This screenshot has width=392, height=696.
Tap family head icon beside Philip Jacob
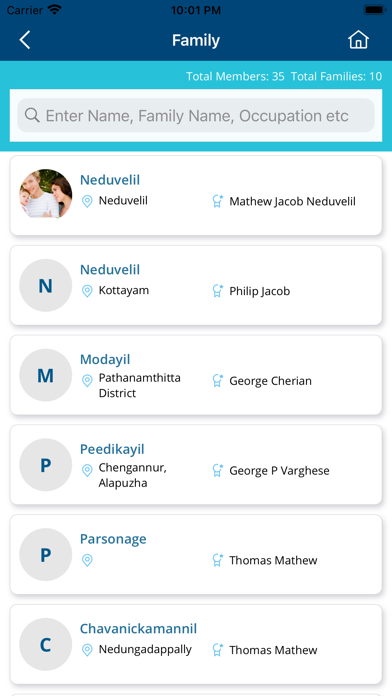218,291
